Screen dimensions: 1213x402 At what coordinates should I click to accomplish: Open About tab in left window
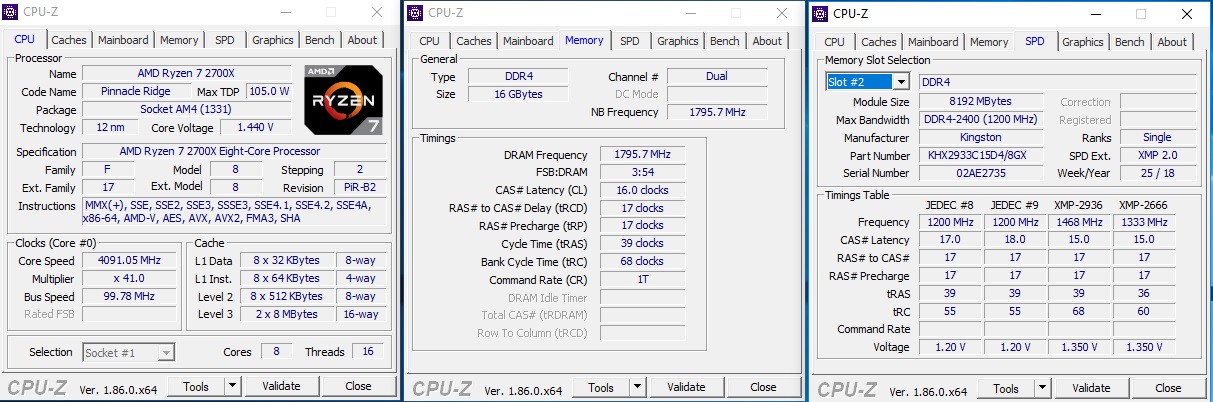pyautogui.click(x=362, y=40)
